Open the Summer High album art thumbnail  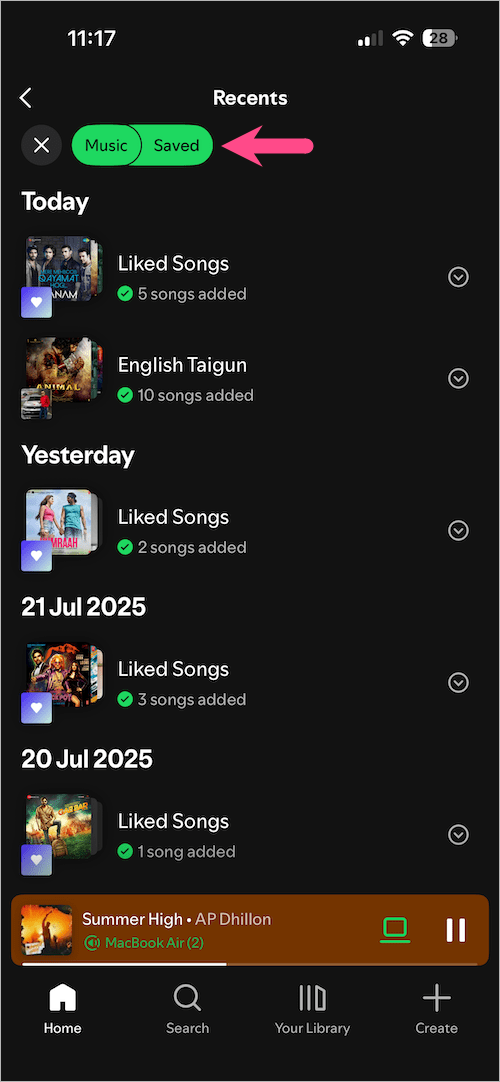[47, 930]
